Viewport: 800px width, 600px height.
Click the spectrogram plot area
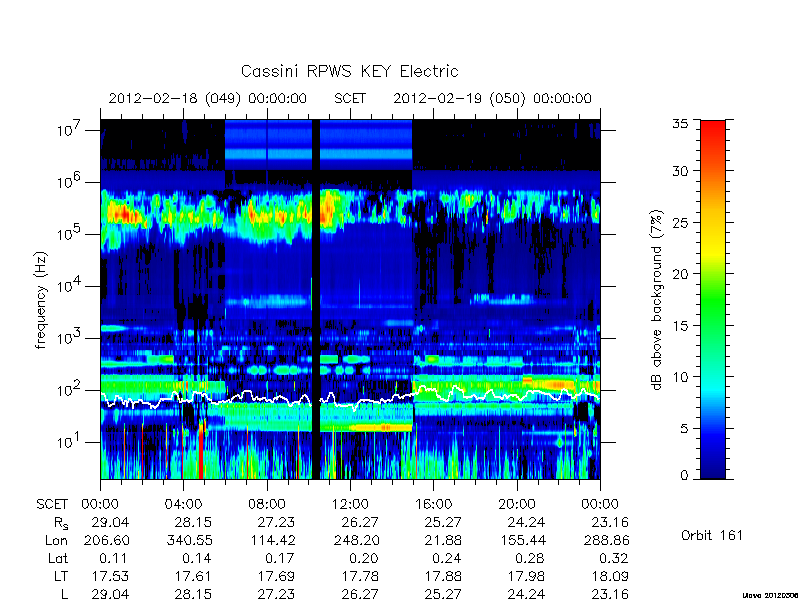coord(350,299)
